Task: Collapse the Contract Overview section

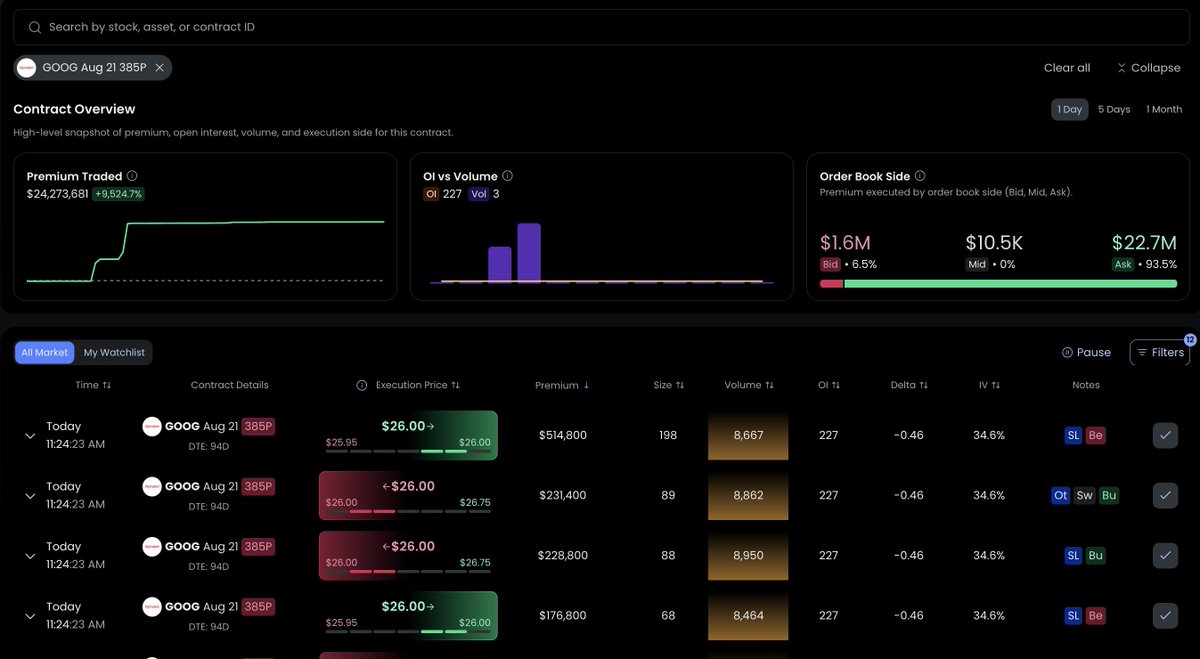Action: (x=1148, y=68)
